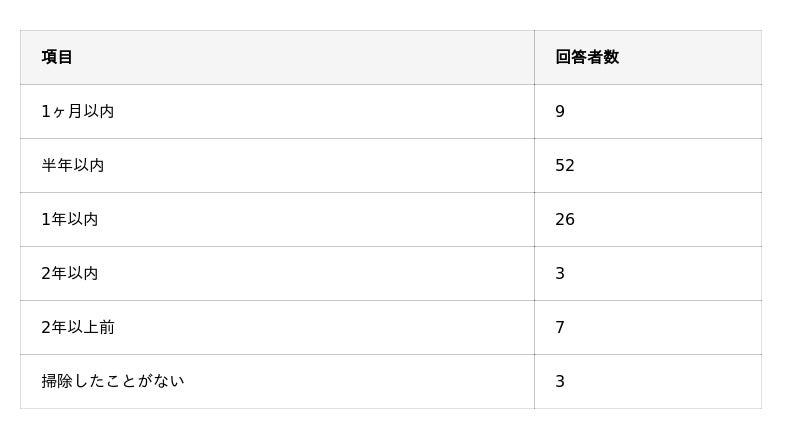Viewport: 800px width, 439px height.
Task: Click the value 7 for 2年以上前
Action: click(560, 327)
